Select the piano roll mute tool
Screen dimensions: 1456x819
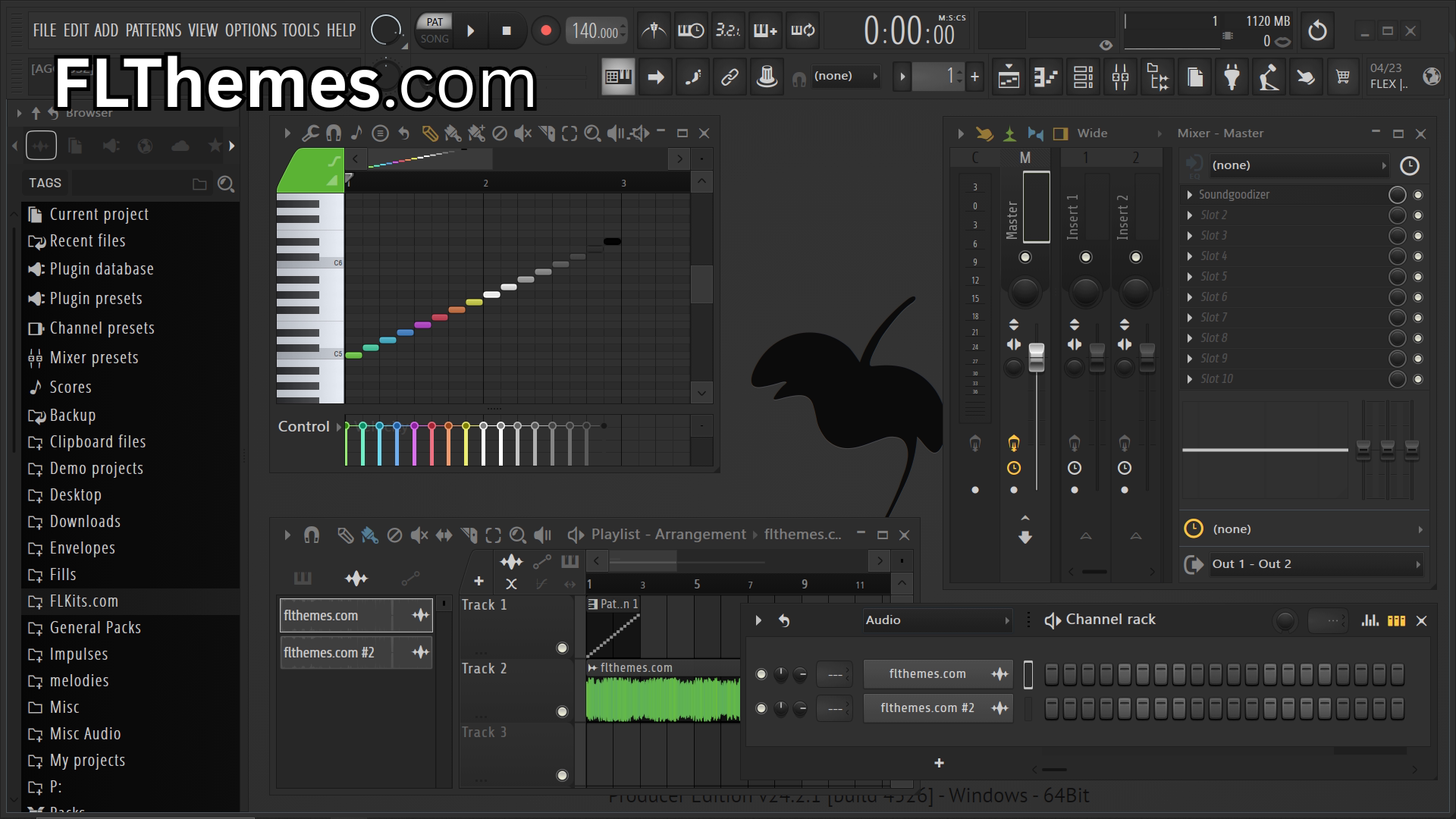(522, 133)
